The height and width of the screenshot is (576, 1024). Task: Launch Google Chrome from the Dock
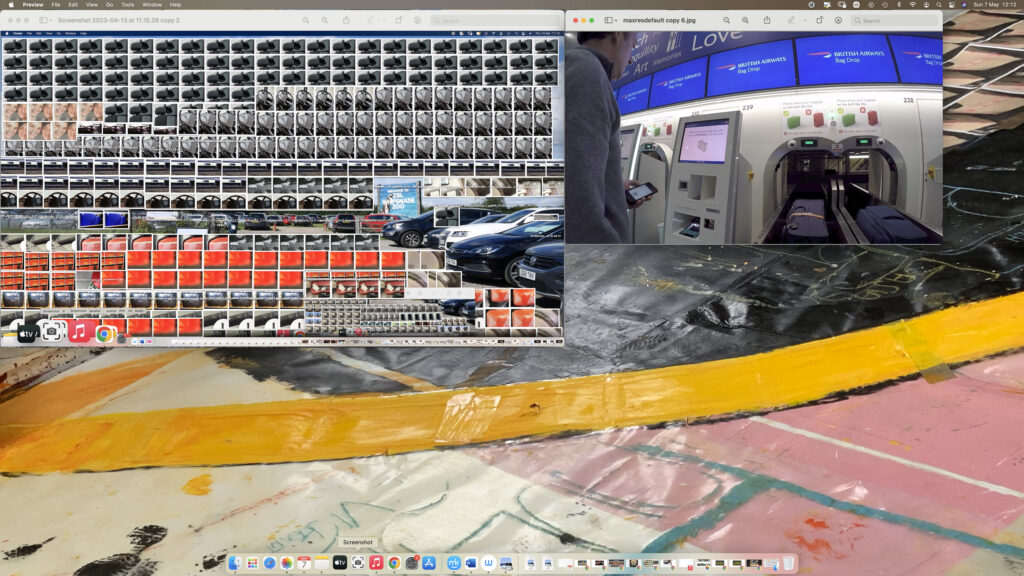pos(394,563)
